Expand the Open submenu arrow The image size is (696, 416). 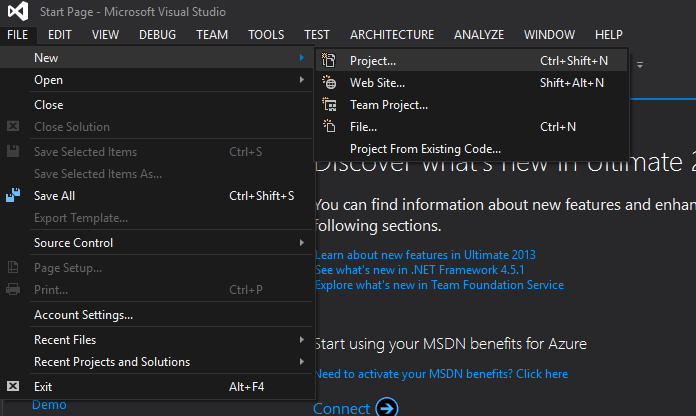[x=302, y=80]
